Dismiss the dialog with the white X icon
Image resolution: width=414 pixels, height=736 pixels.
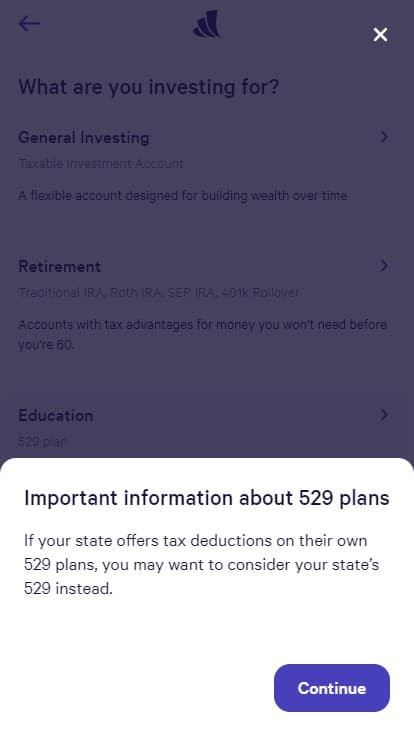[380, 34]
